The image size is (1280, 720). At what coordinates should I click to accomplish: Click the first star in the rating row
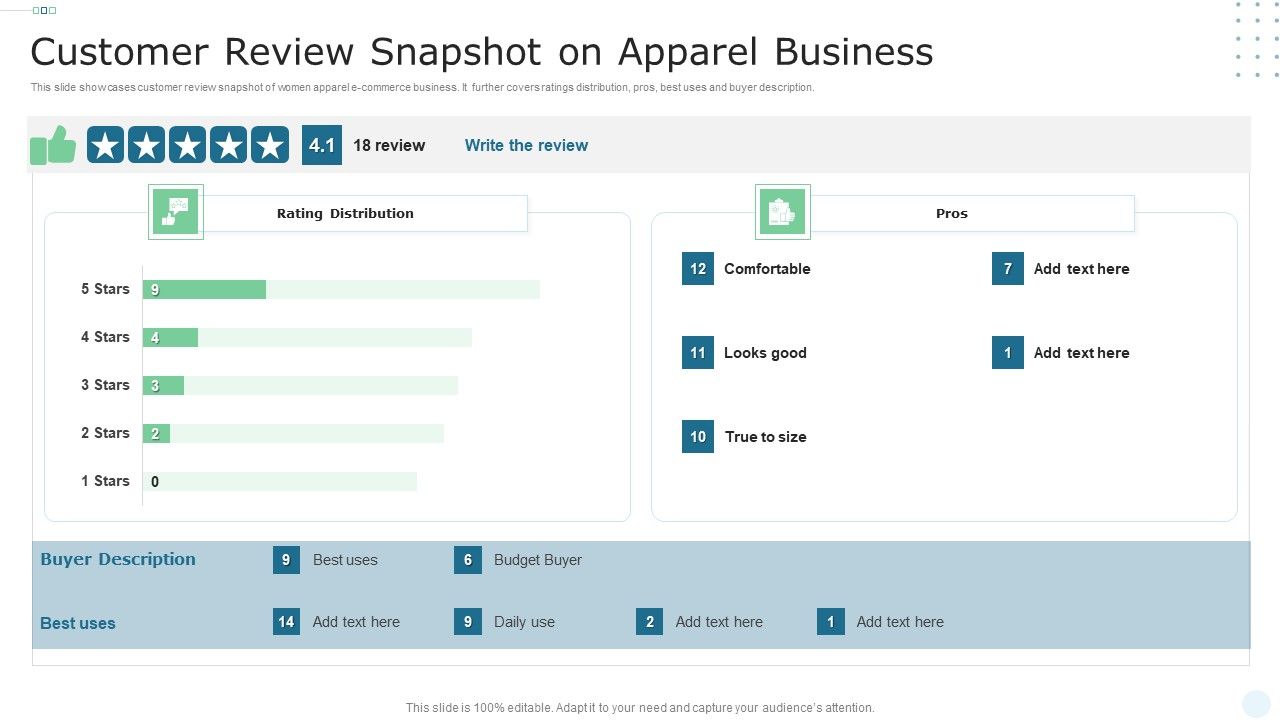pos(106,144)
